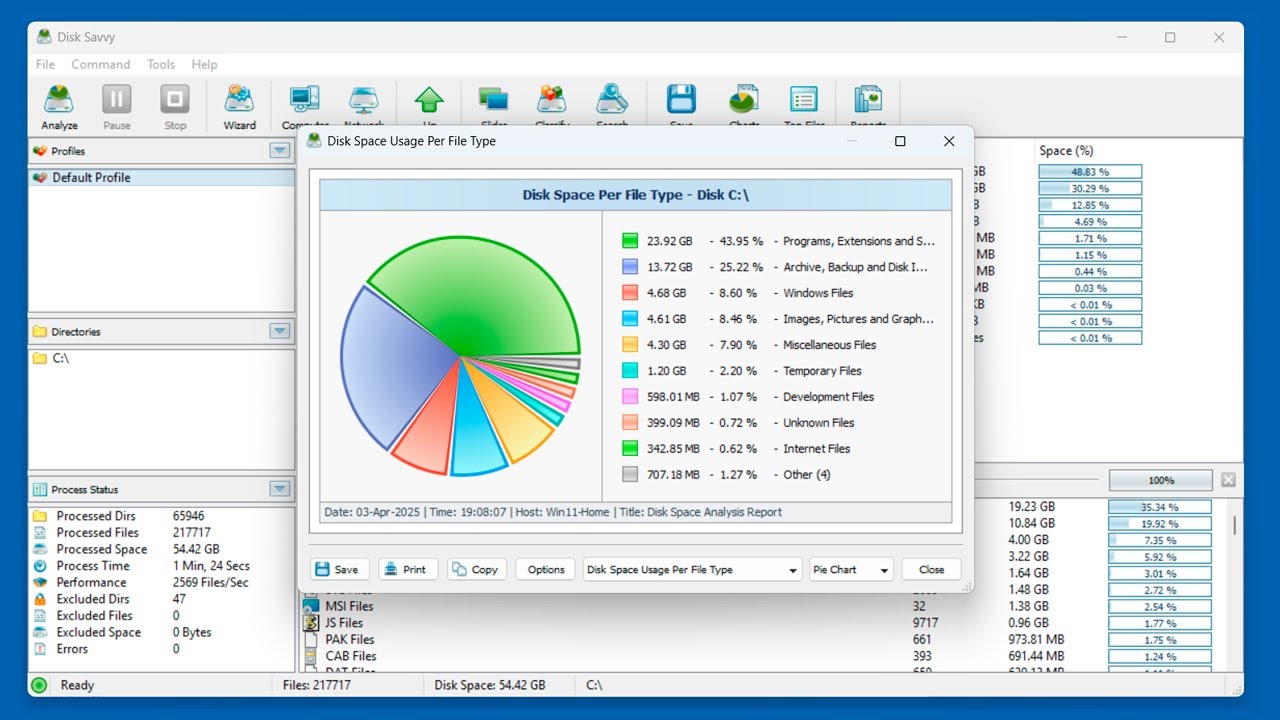Click the green Up arrow icon
Viewport: 1280px width, 720px height.
[429, 100]
